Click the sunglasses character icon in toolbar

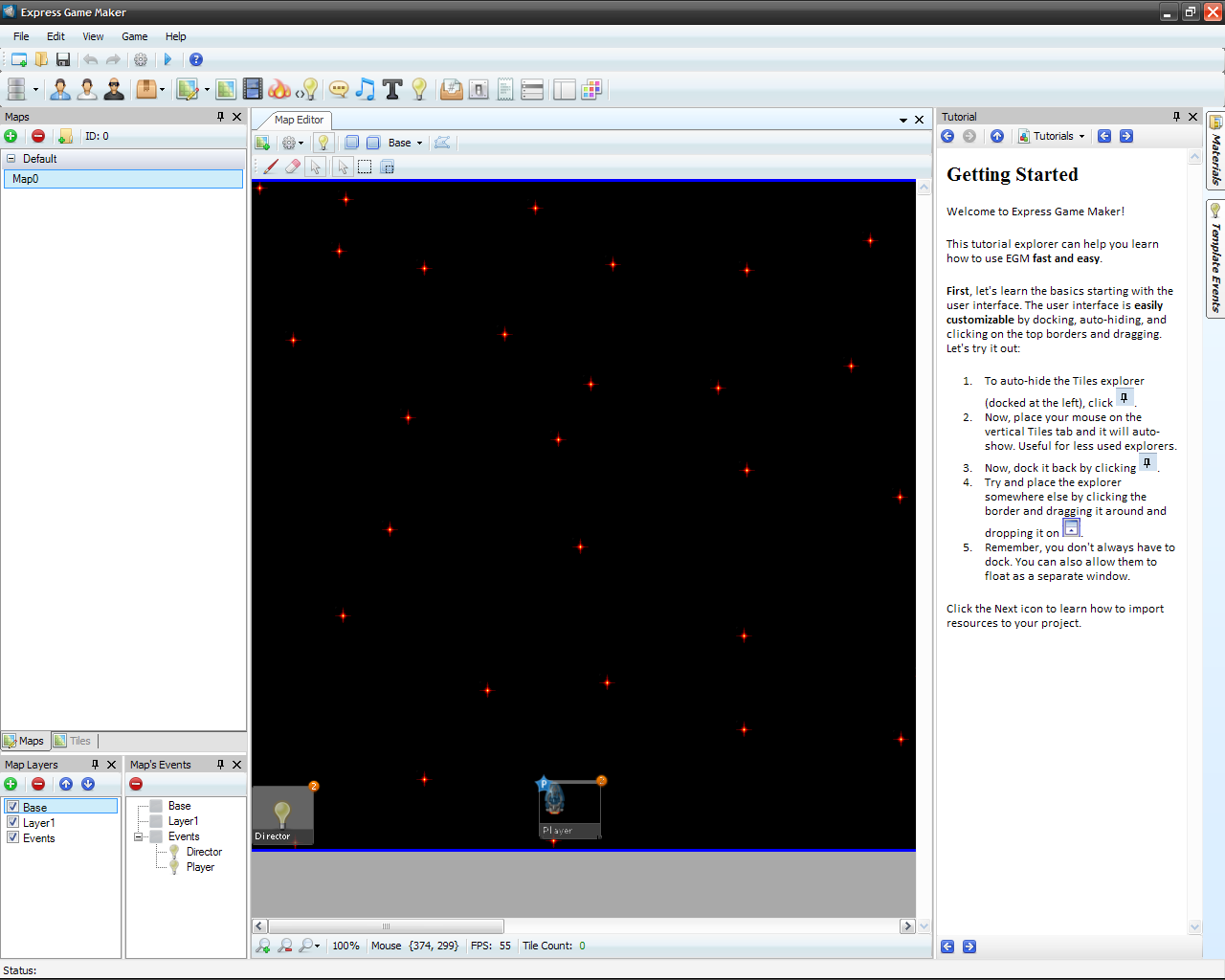114,89
